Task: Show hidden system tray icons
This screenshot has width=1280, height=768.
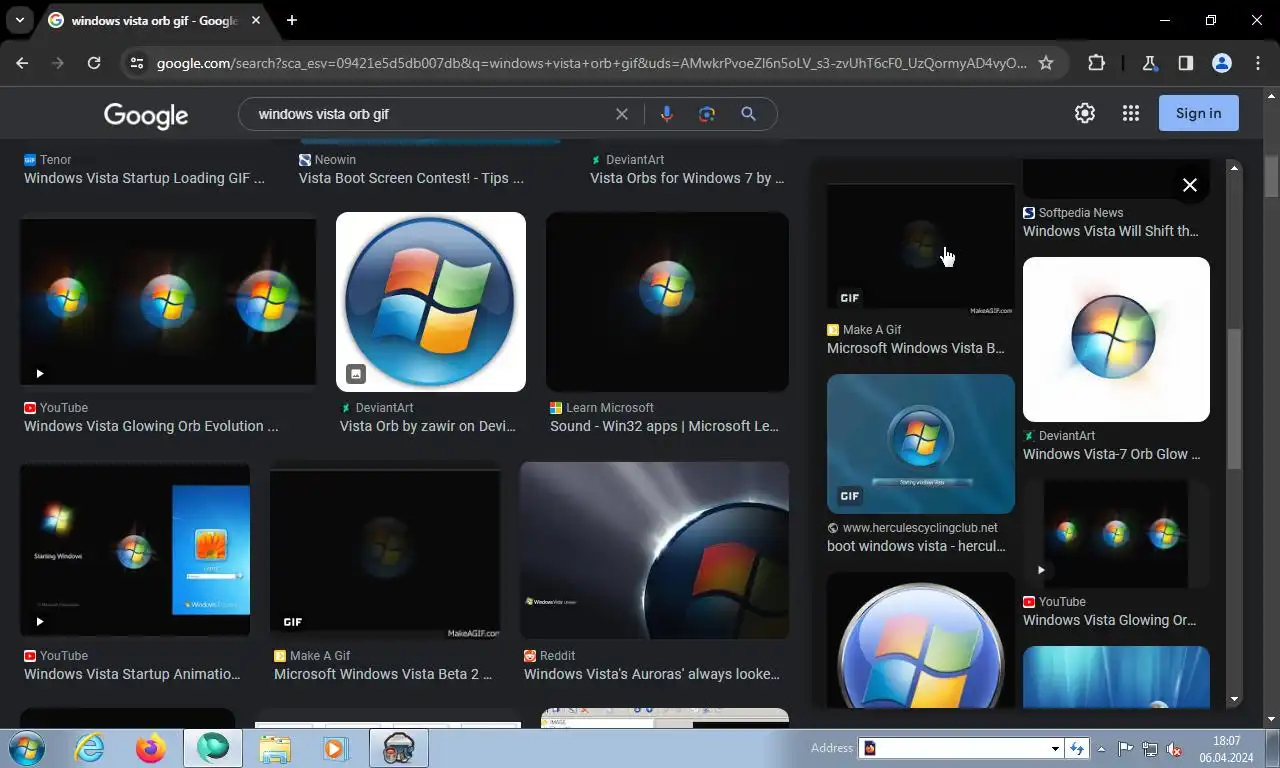Action: pyautogui.click(x=1102, y=748)
